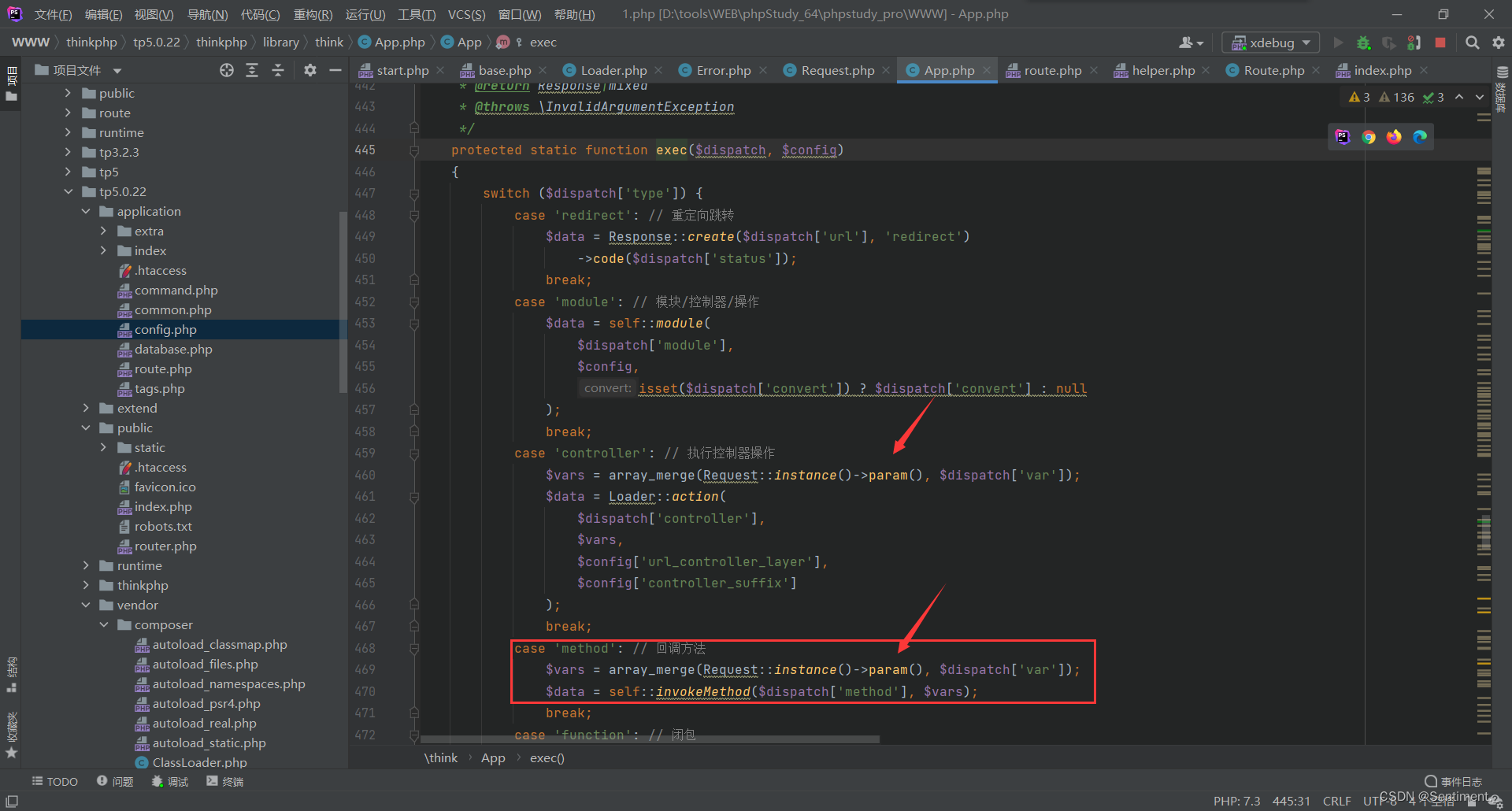Click the favorites star sidebar icon
This screenshot has height=811, width=1512.
point(11,753)
